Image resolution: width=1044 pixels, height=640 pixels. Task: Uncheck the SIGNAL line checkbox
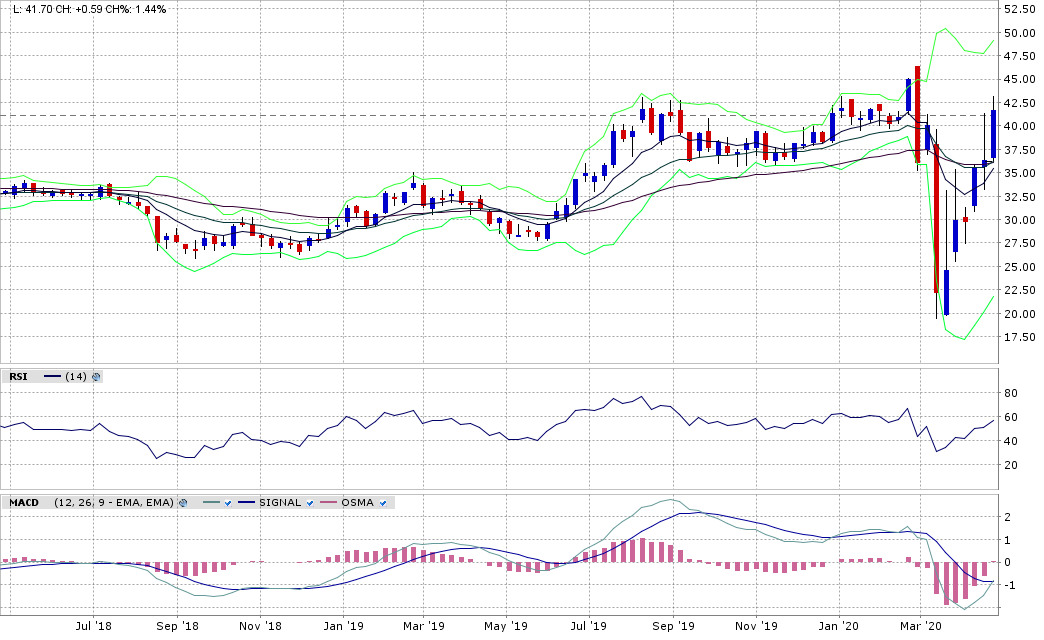point(311,502)
